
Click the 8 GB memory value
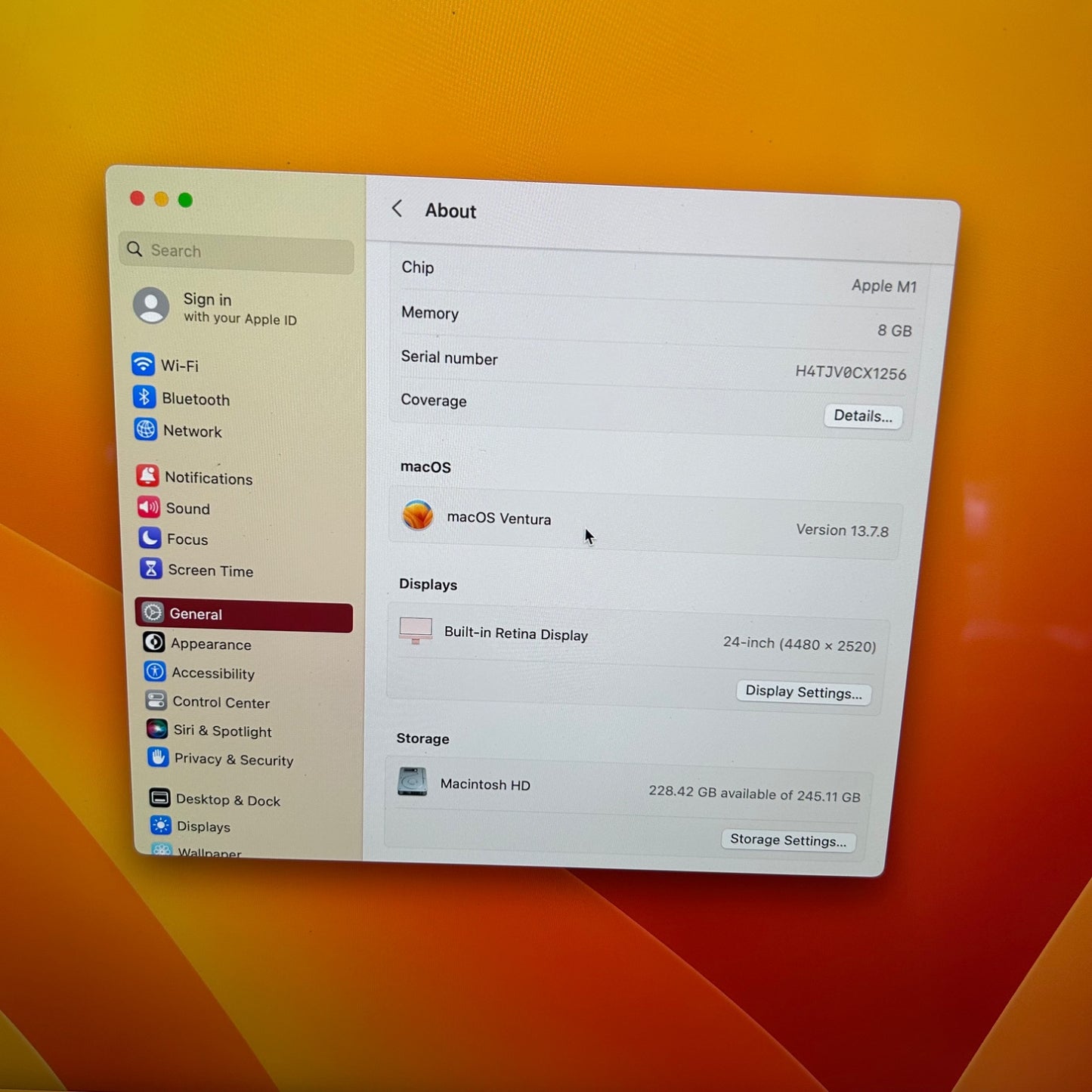(895, 330)
